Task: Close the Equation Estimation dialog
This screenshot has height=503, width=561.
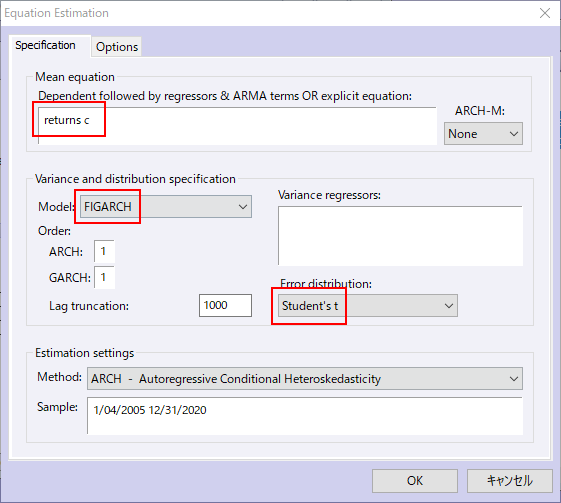Action: pyautogui.click(x=545, y=13)
